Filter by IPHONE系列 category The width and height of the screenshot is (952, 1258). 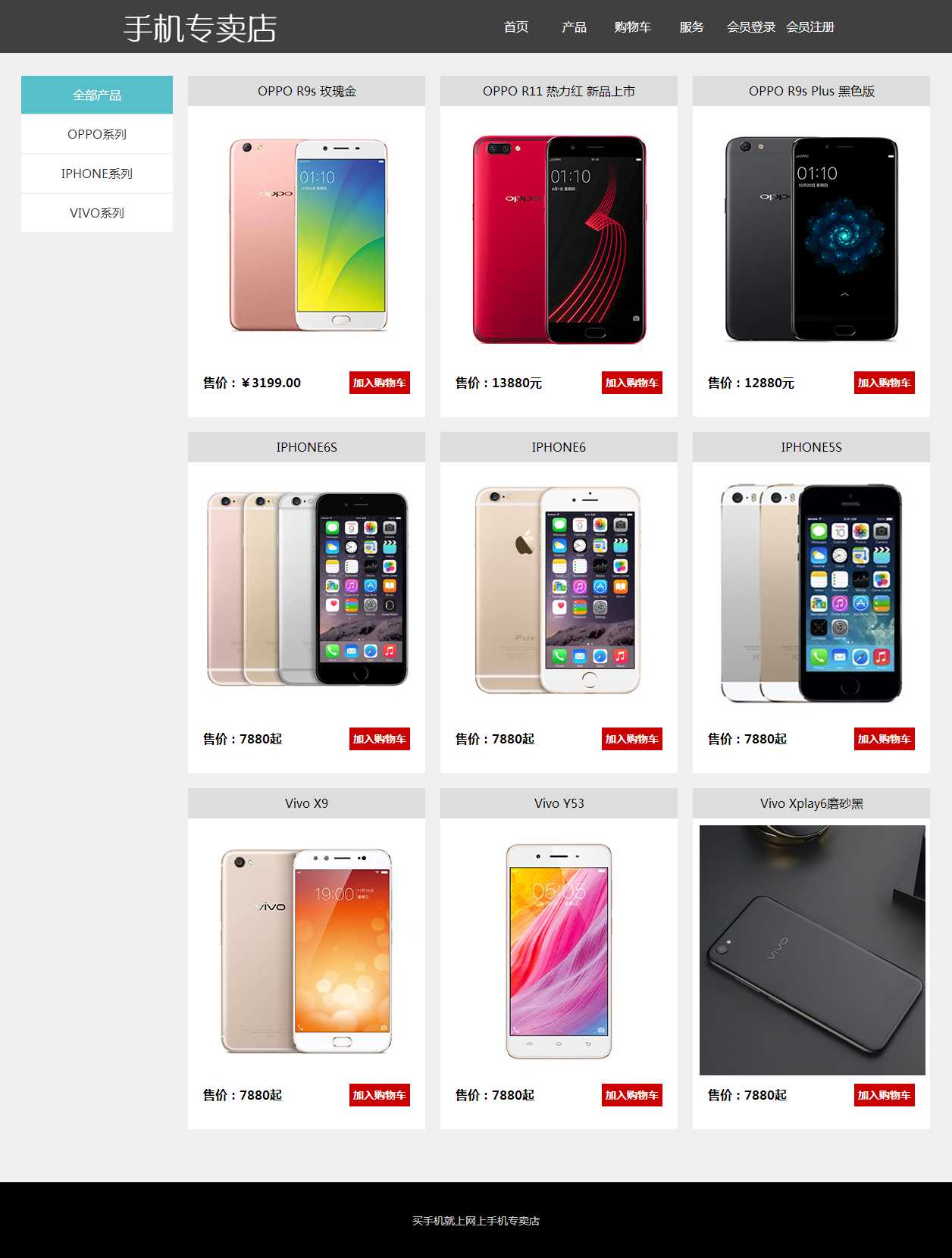(x=97, y=174)
